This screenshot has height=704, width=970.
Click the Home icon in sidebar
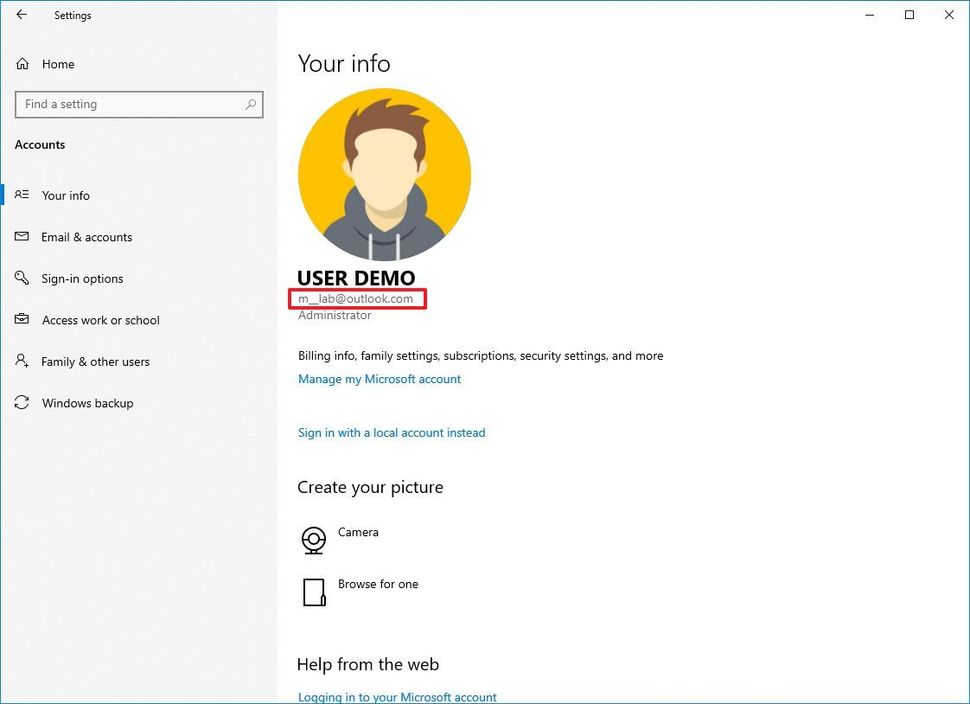[22, 64]
